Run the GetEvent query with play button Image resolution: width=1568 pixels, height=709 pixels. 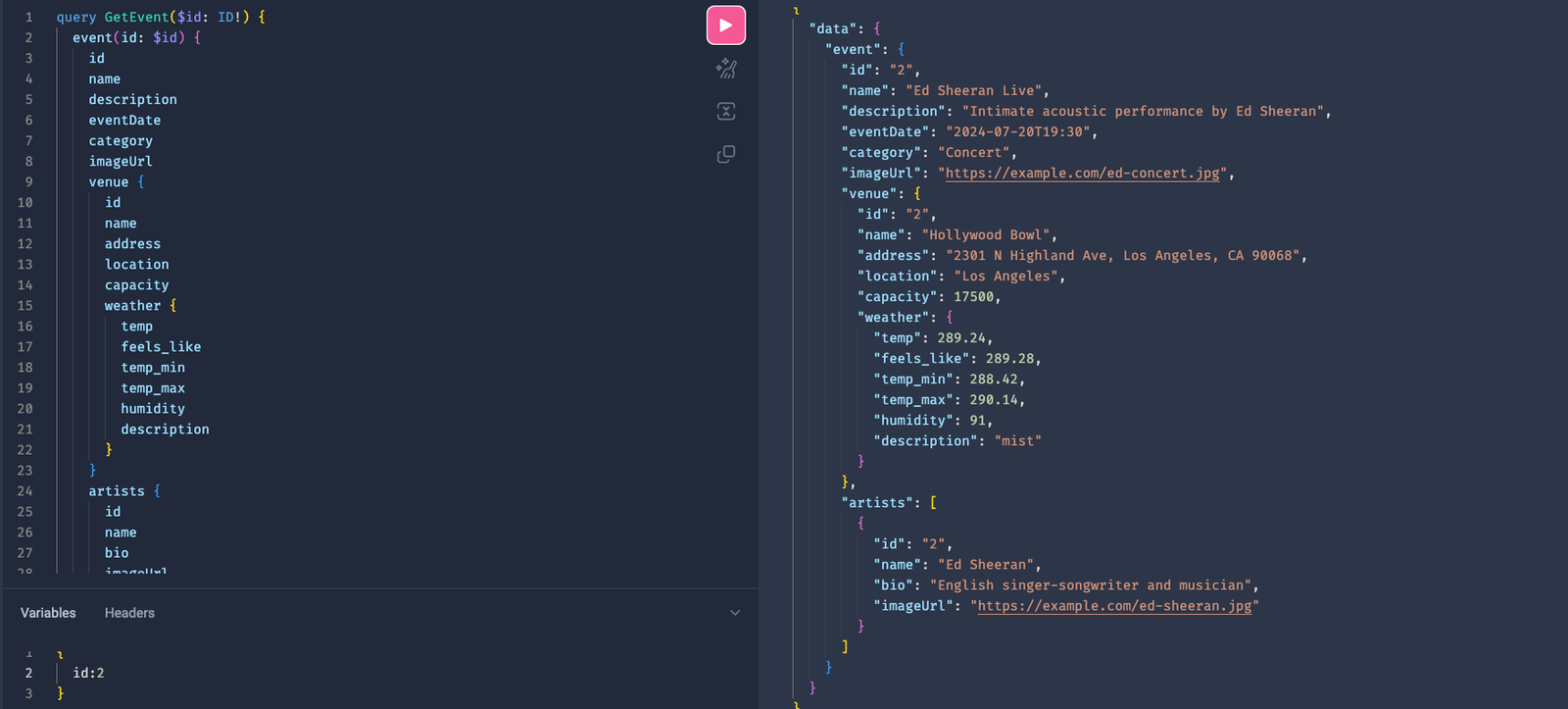coord(725,25)
